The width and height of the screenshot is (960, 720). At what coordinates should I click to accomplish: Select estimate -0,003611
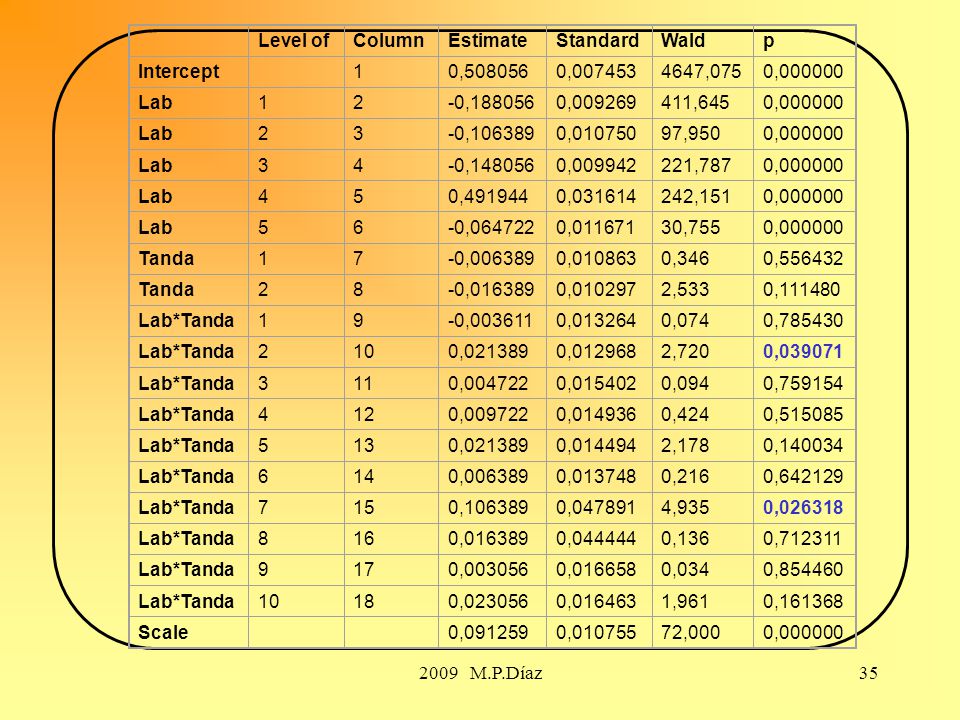pos(490,320)
